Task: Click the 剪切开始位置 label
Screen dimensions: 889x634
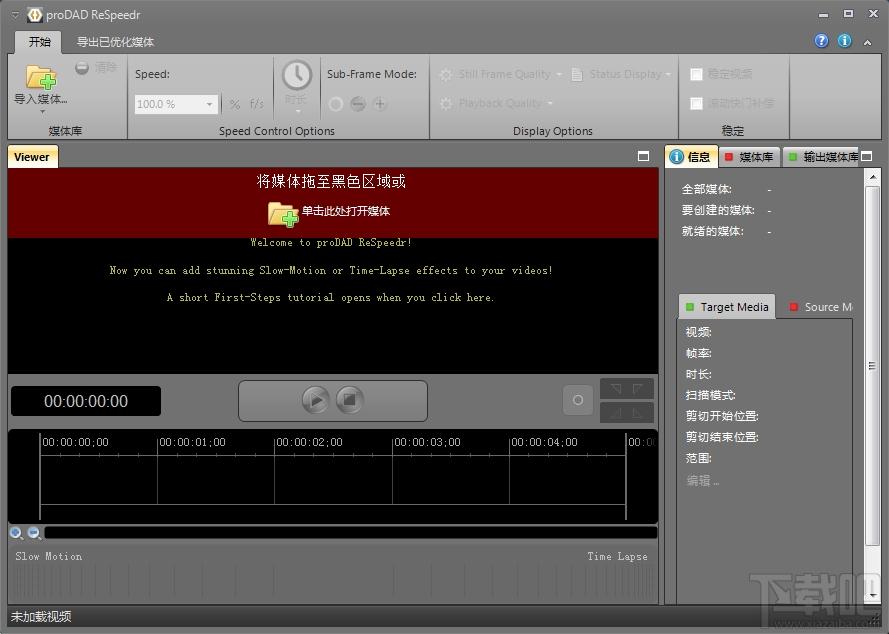Action: (722, 416)
